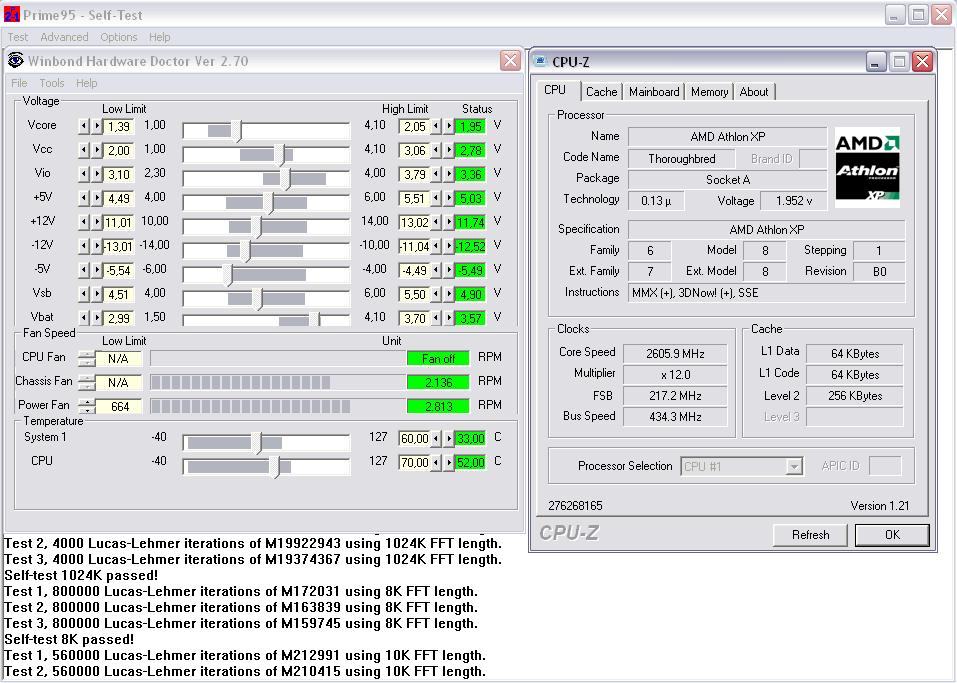Click the 'Self-test 8K passed!' line
957x683 pixels.
click(69, 640)
